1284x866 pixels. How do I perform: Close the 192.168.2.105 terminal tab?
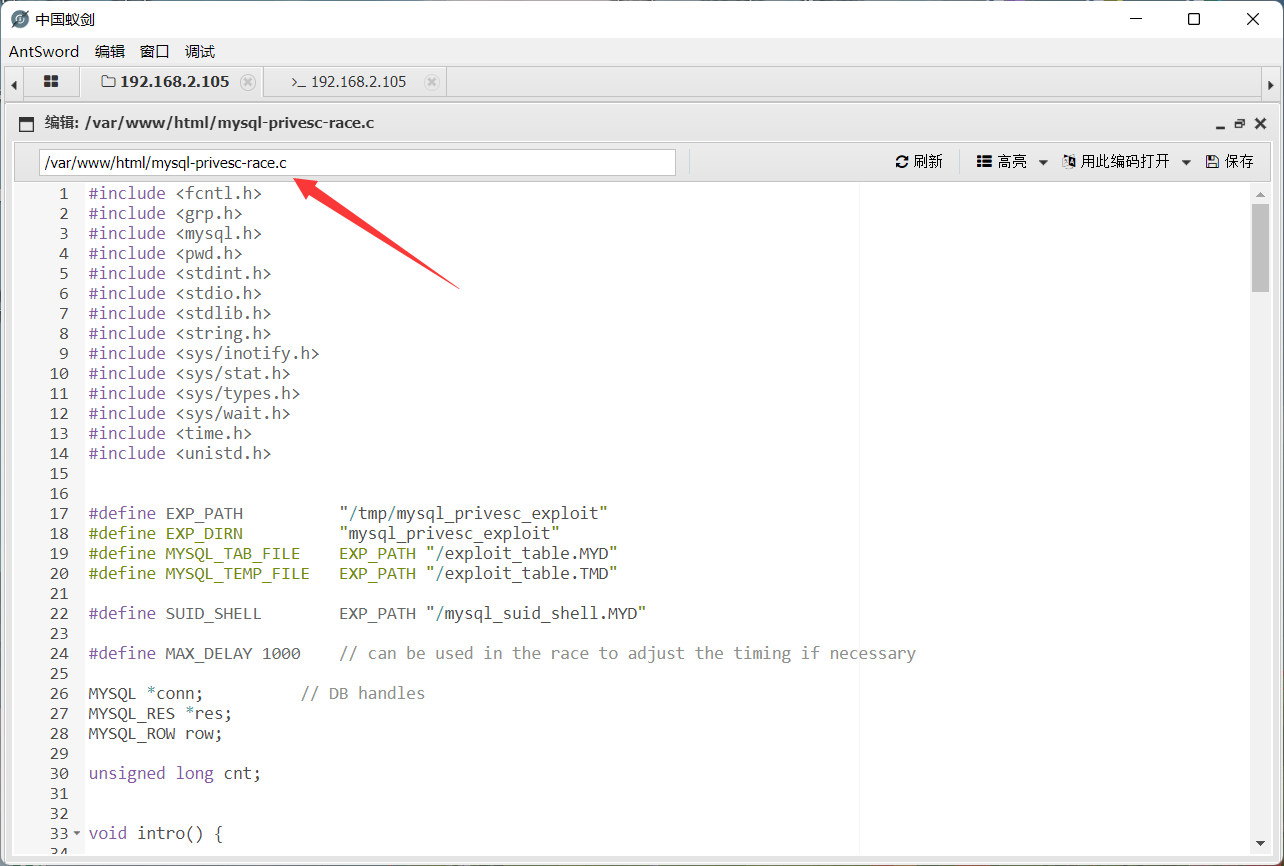(x=431, y=82)
